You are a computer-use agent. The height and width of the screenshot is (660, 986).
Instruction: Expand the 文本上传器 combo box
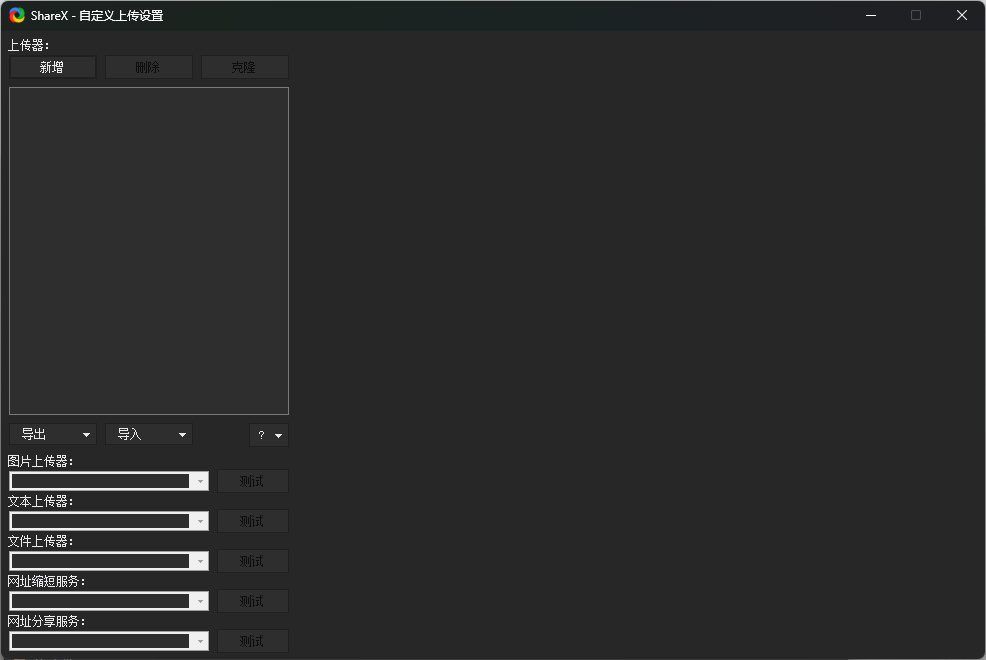pos(109,521)
